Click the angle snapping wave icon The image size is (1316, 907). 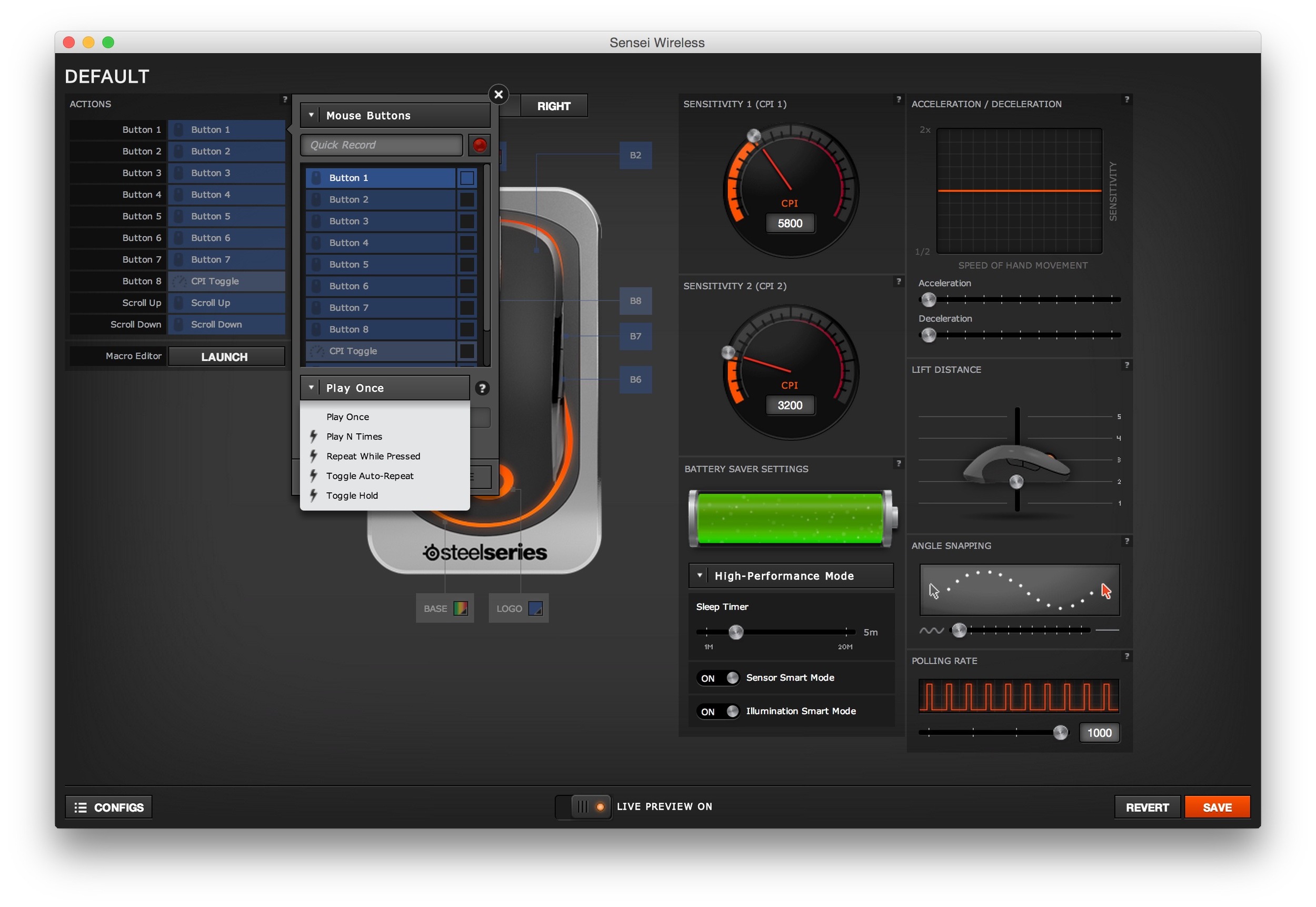click(x=931, y=631)
